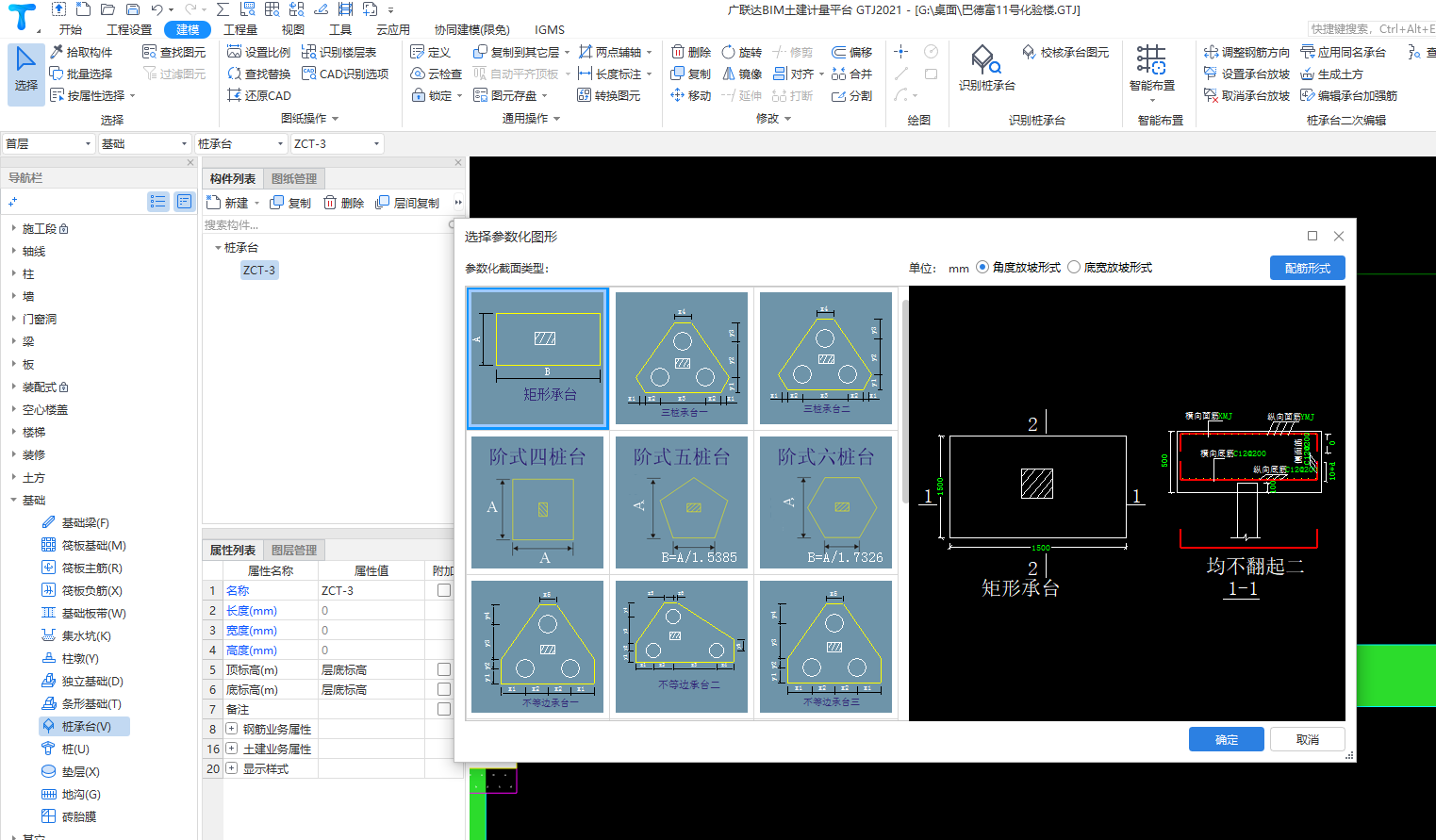Select 独立基础(D) in the navigation tree
The height and width of the screenshot is (840, 1436).
(x=82, y=681)
